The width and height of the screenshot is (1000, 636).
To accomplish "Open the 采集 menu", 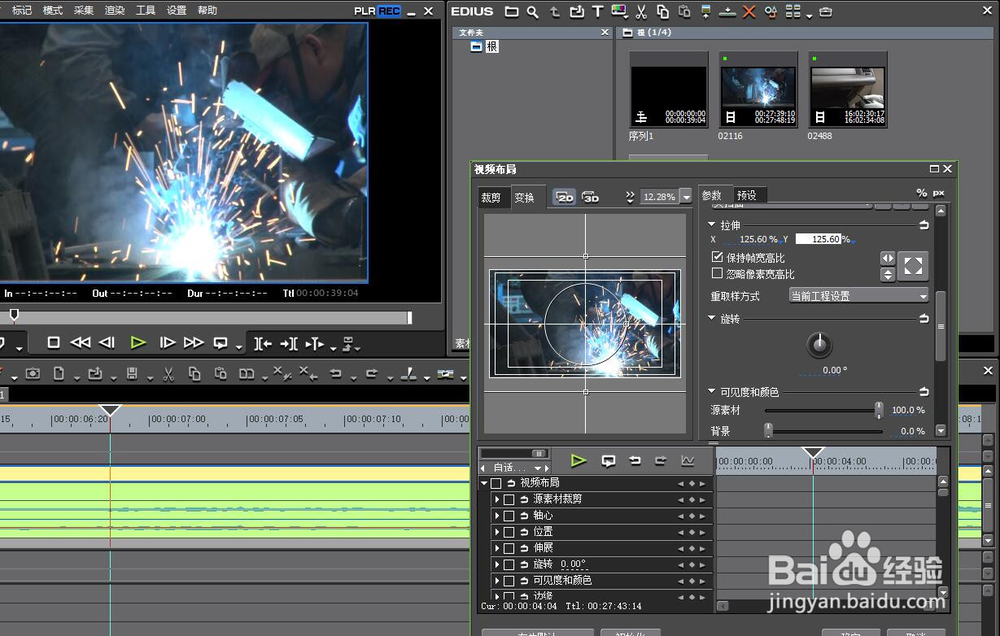I will click(x=84, y=10).
